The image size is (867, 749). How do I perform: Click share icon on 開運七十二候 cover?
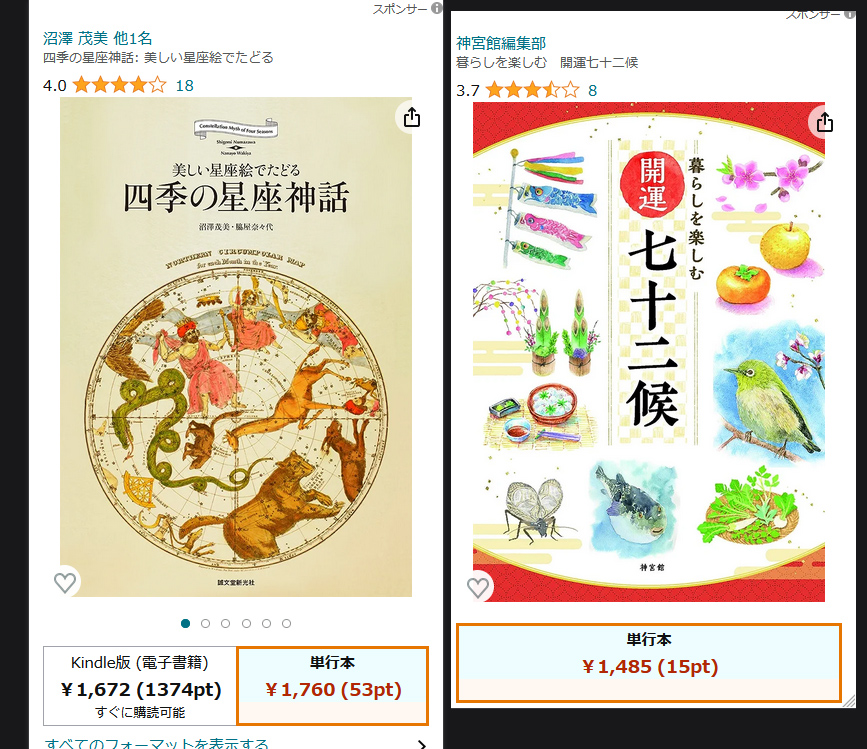tap(824, 122)
